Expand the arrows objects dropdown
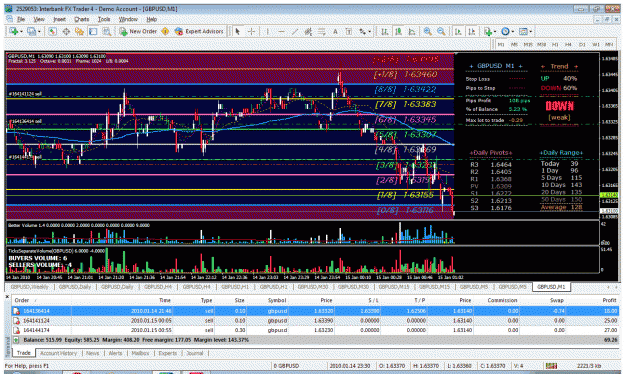 [370, 31]
